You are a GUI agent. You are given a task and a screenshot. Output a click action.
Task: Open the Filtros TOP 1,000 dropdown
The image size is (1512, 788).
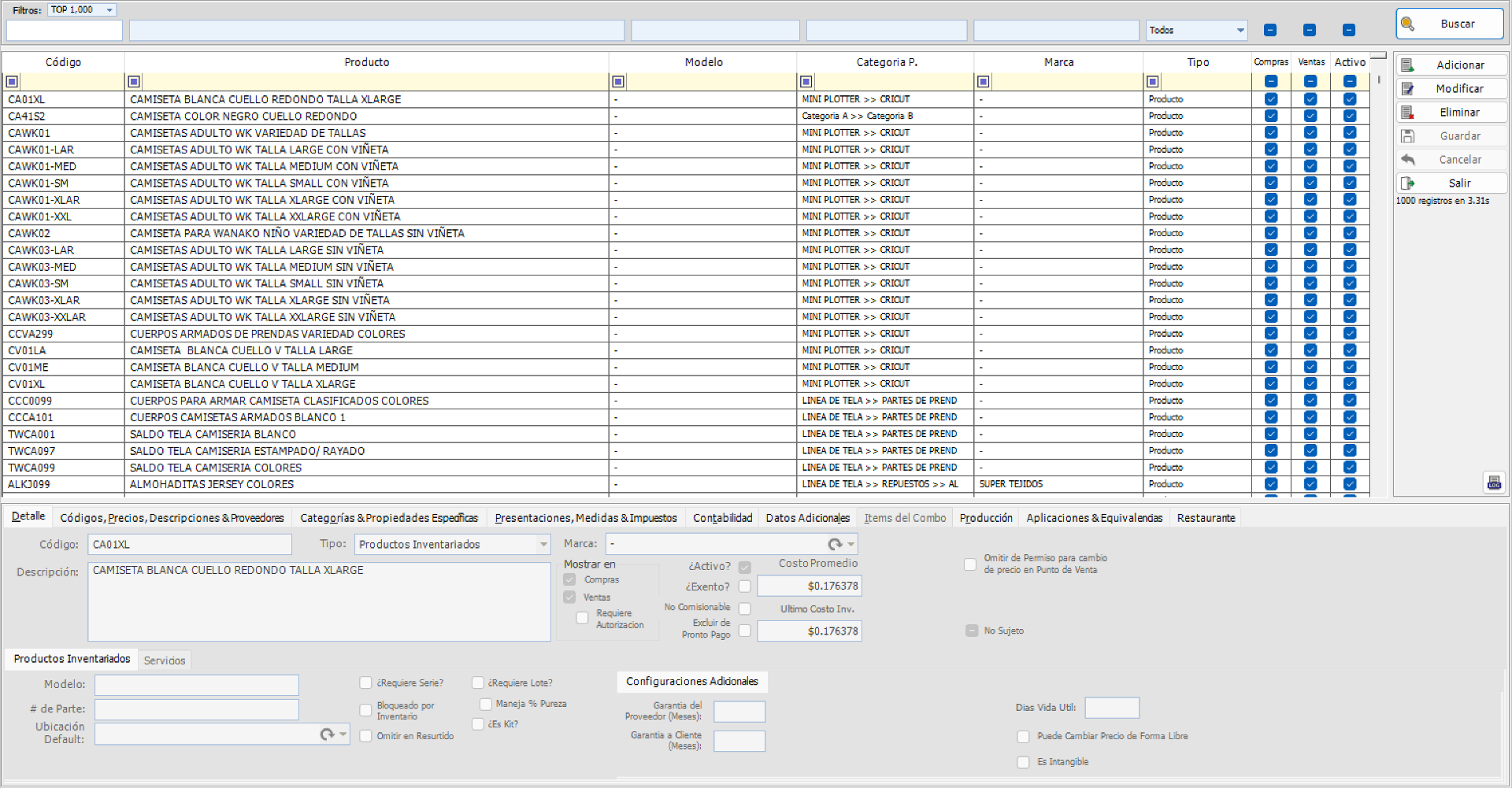point(111,10)
